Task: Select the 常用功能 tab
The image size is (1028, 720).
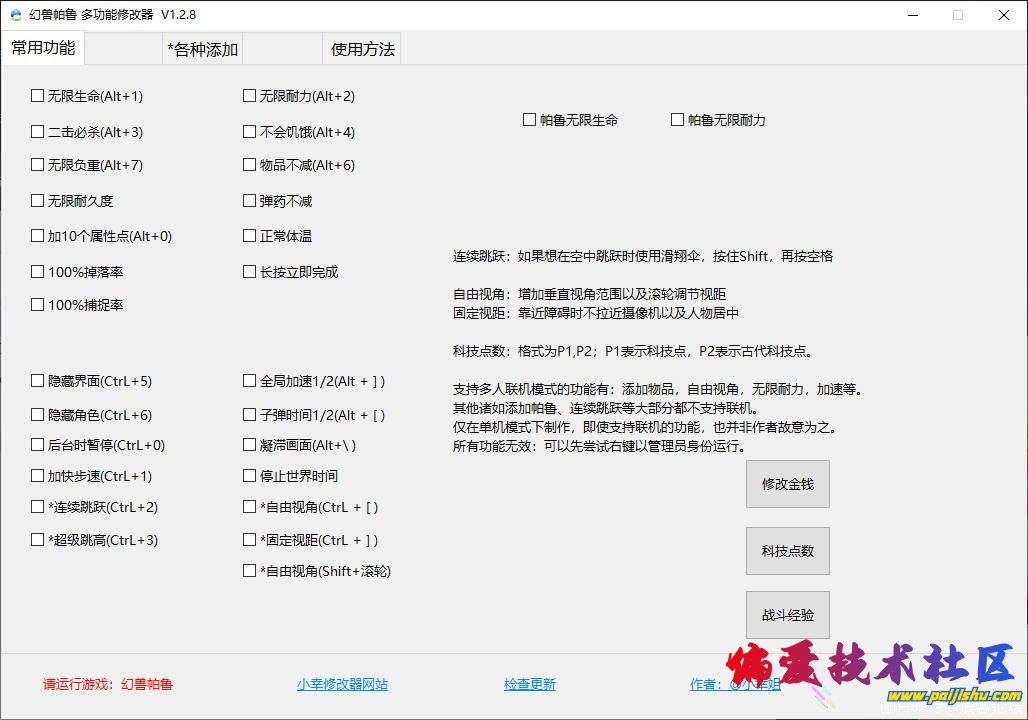Action: tap(43, 48)
